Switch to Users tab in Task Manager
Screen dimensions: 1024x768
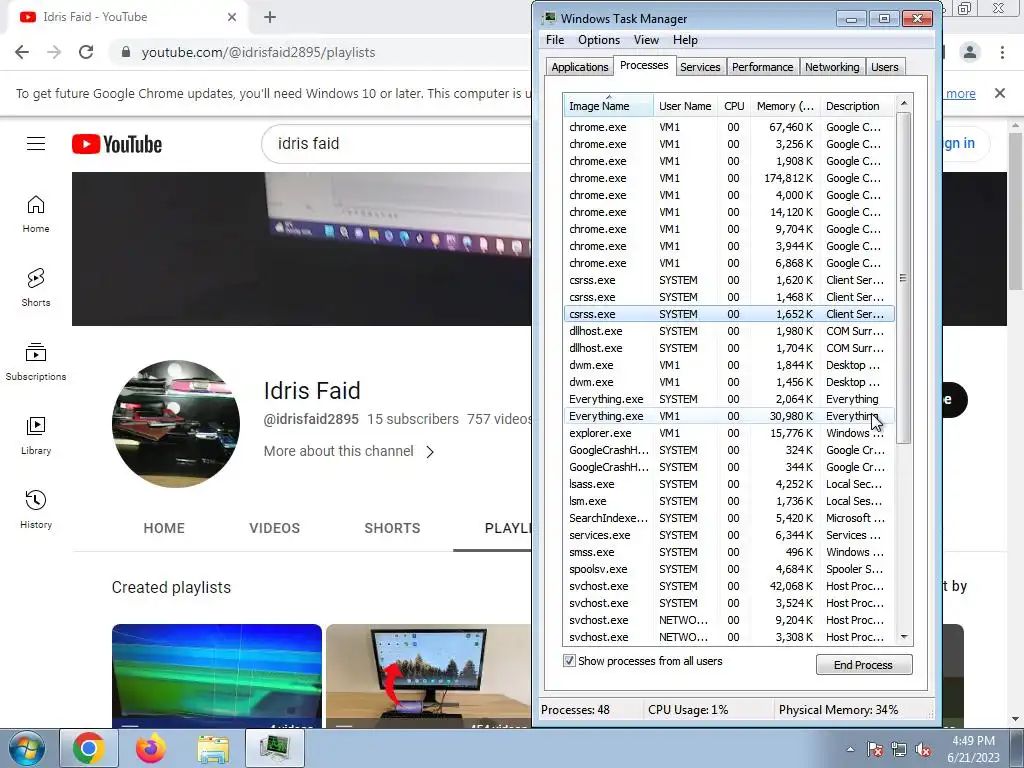click(x=884, y=67)
